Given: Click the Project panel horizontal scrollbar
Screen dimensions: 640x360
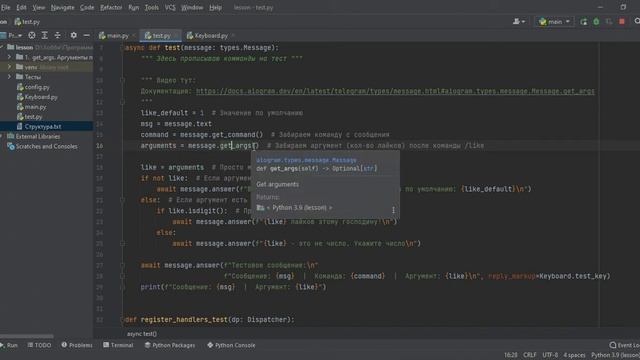Looking at the screenshot, I should (27, 336).
